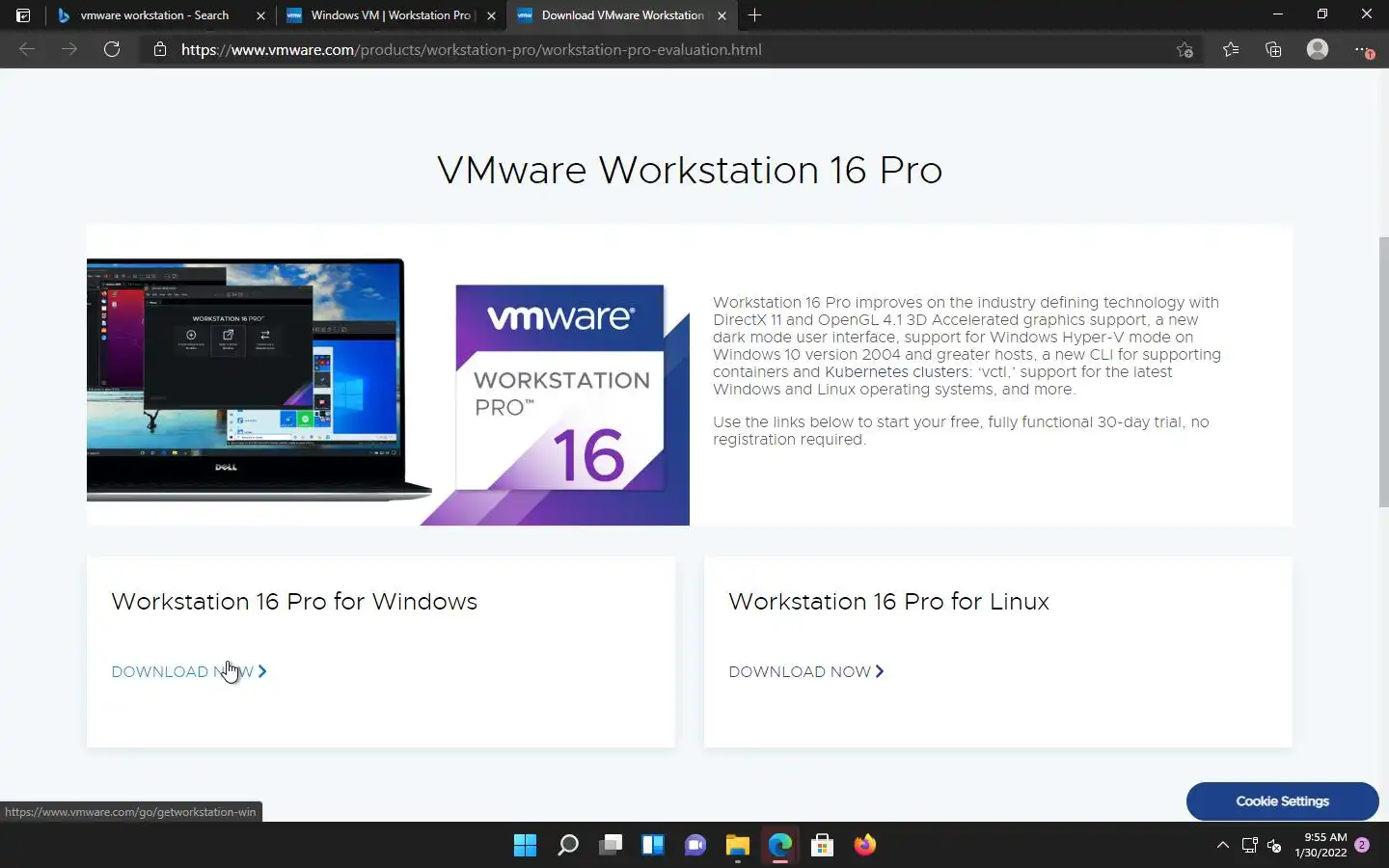Click the VMware Workstation 16 Pro title
Viewport: 1389px width, 868px height.
pyautogui.click(x=690, y=170)
